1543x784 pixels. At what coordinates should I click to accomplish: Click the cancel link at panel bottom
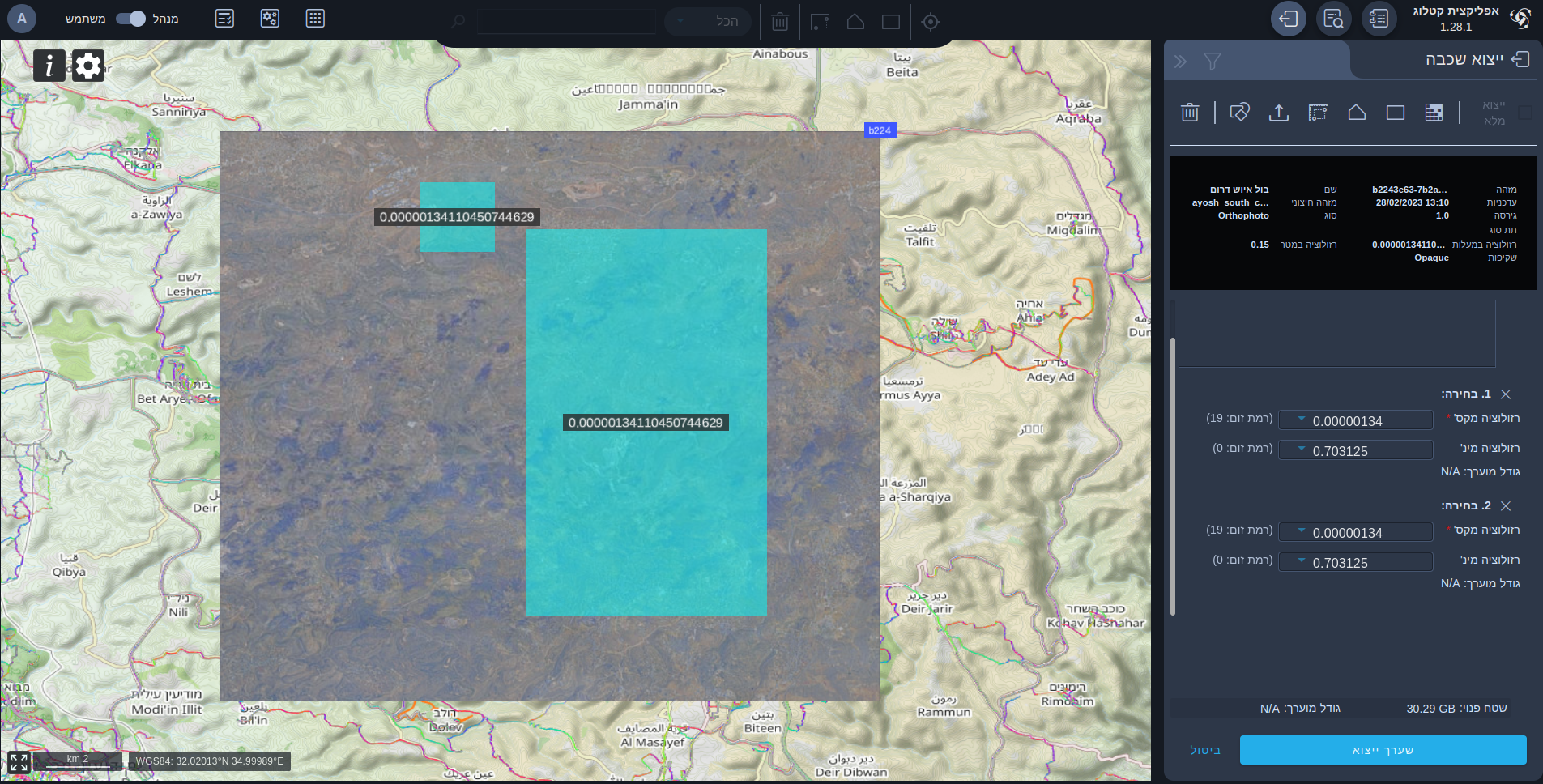(x=1204, y=750)
